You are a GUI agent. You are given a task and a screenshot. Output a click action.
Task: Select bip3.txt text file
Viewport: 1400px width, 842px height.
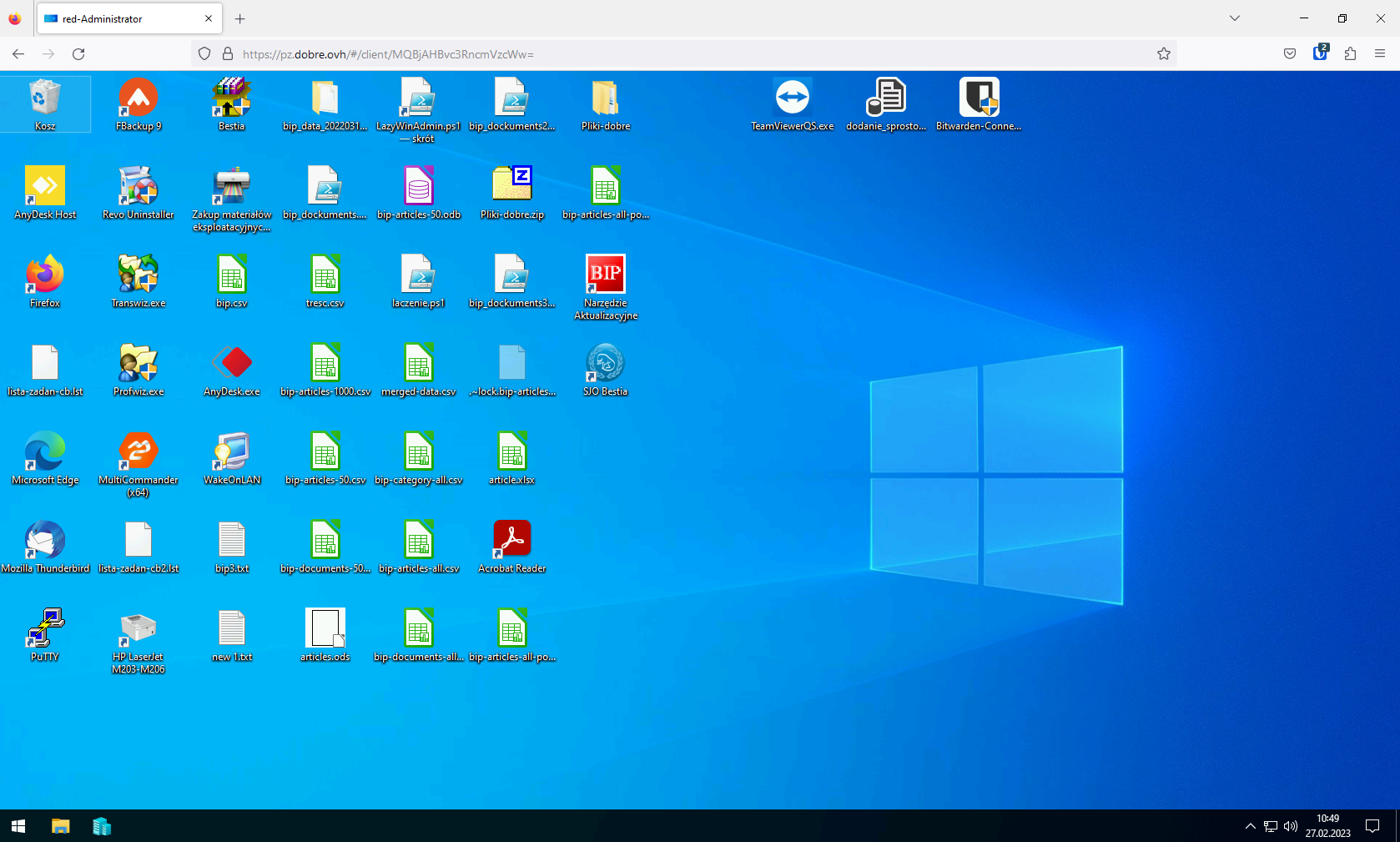(232, 547)
